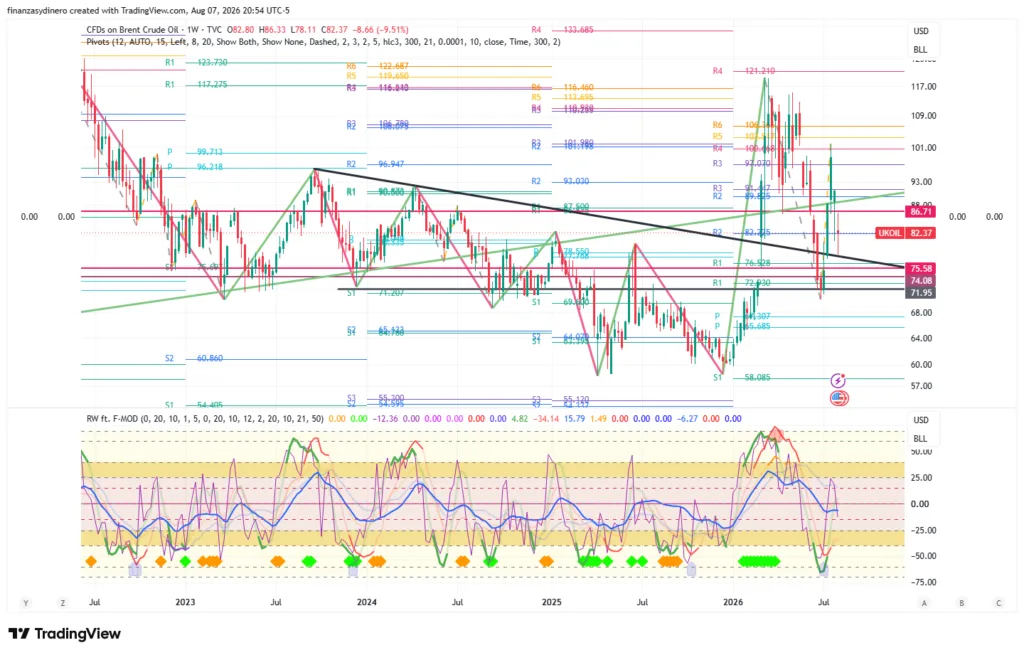Select USD currency button on main price chart
1024x655 pixels.
coord(921,31)
